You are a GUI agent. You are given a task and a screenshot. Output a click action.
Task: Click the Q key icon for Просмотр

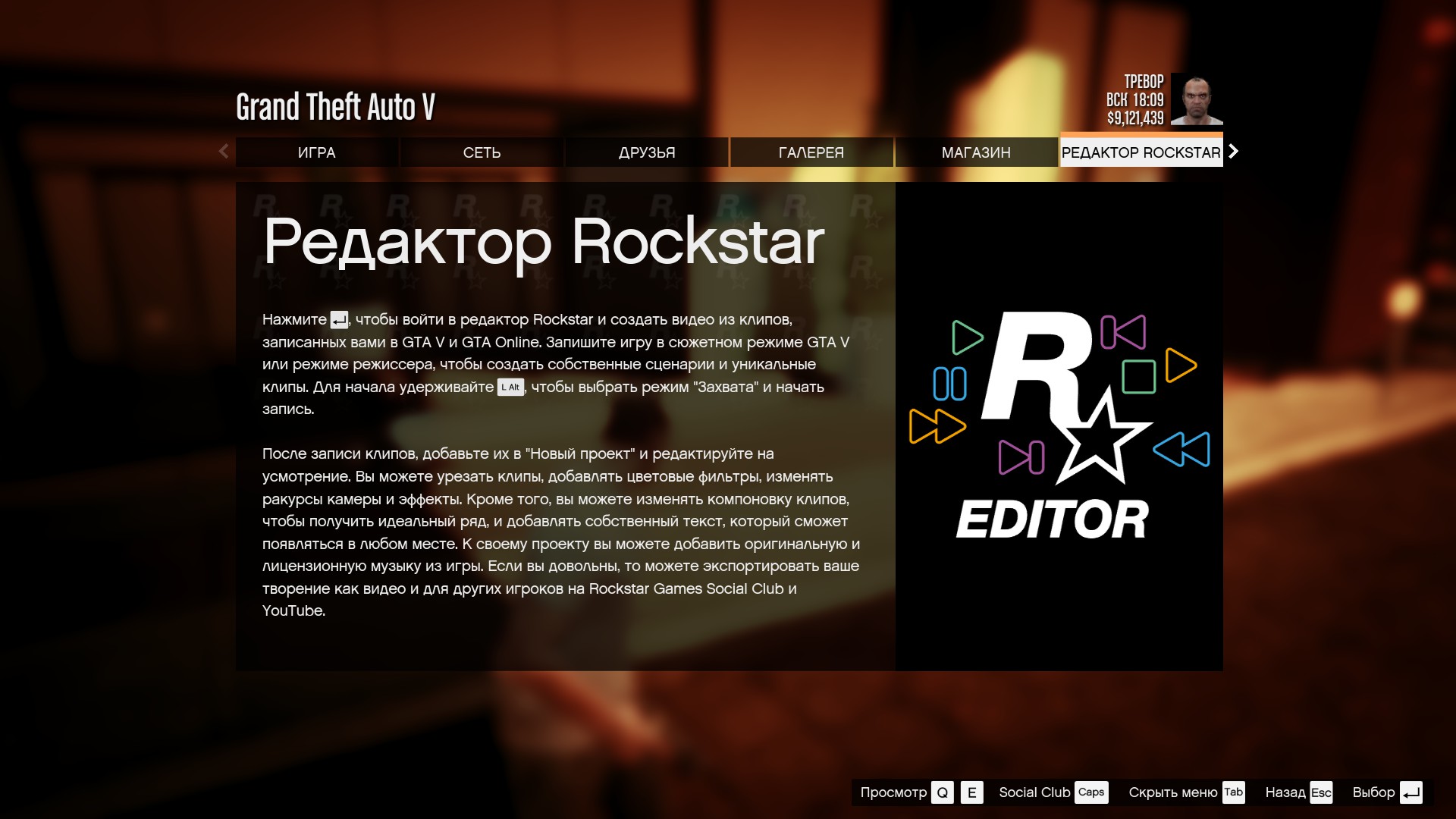943,792
